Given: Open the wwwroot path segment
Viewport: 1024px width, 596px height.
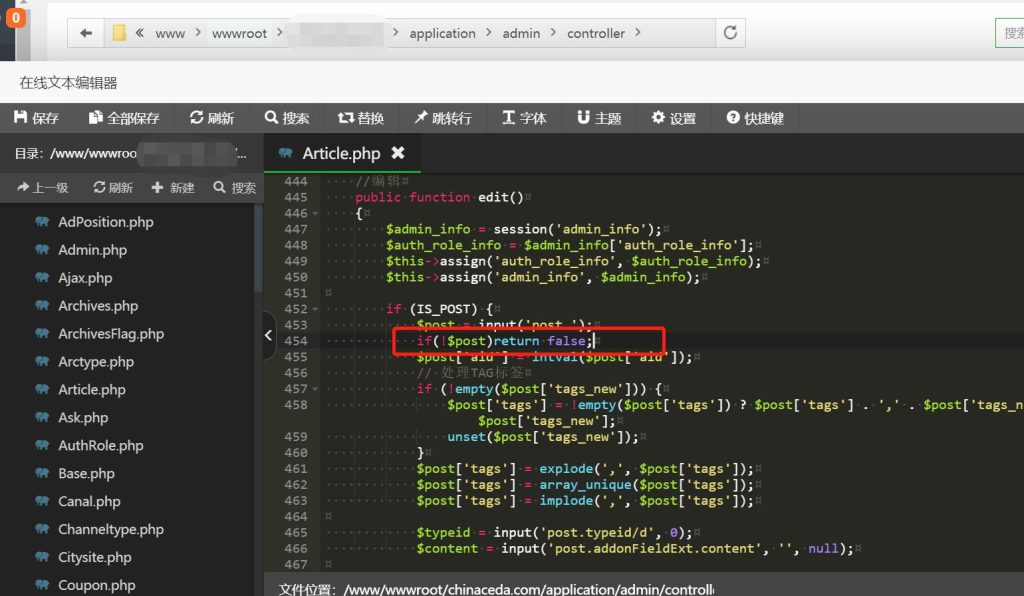Looking at the screenshot, I should [239, 33].
